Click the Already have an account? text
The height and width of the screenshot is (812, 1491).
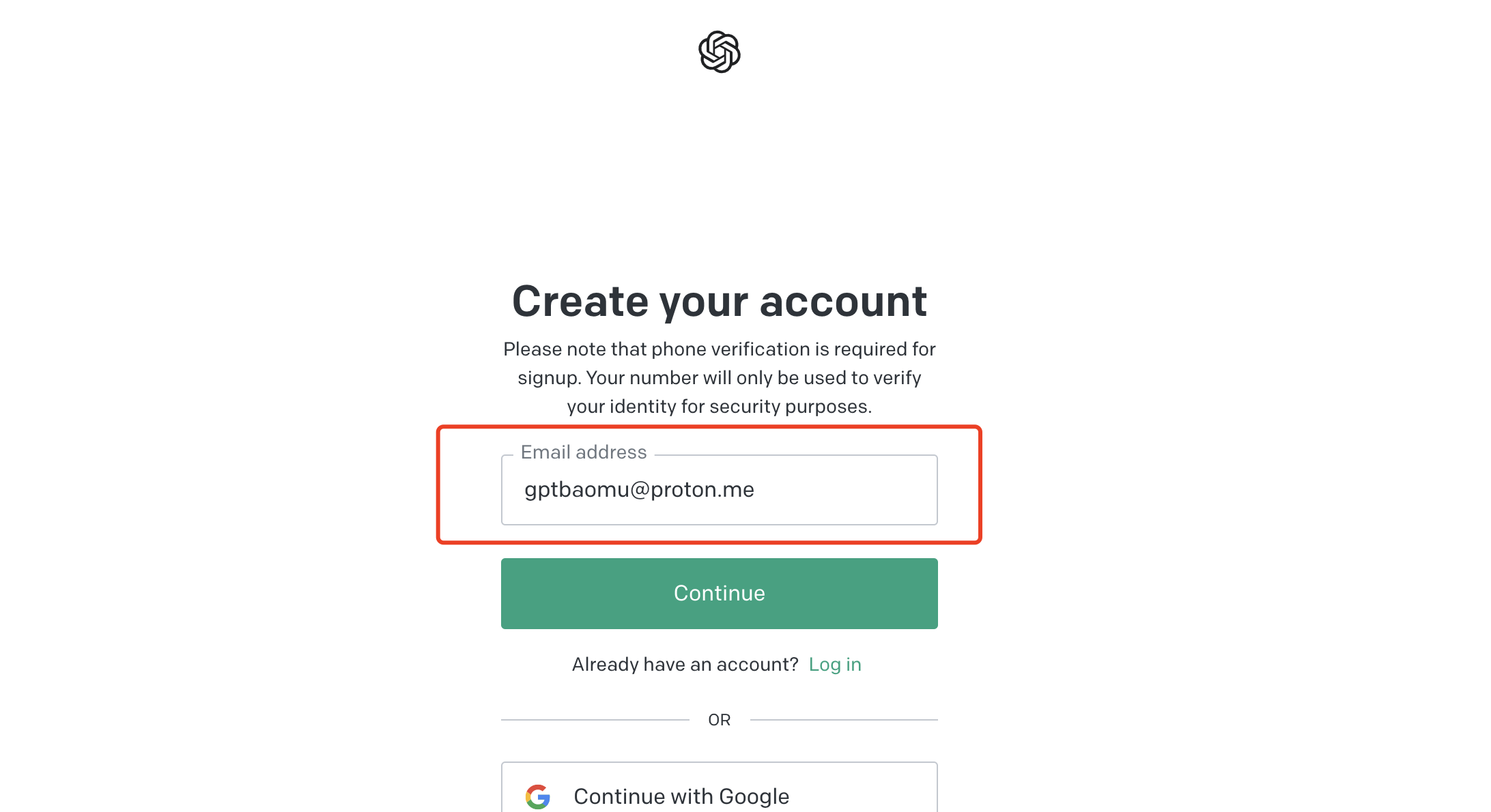click(x=685, y=665)
